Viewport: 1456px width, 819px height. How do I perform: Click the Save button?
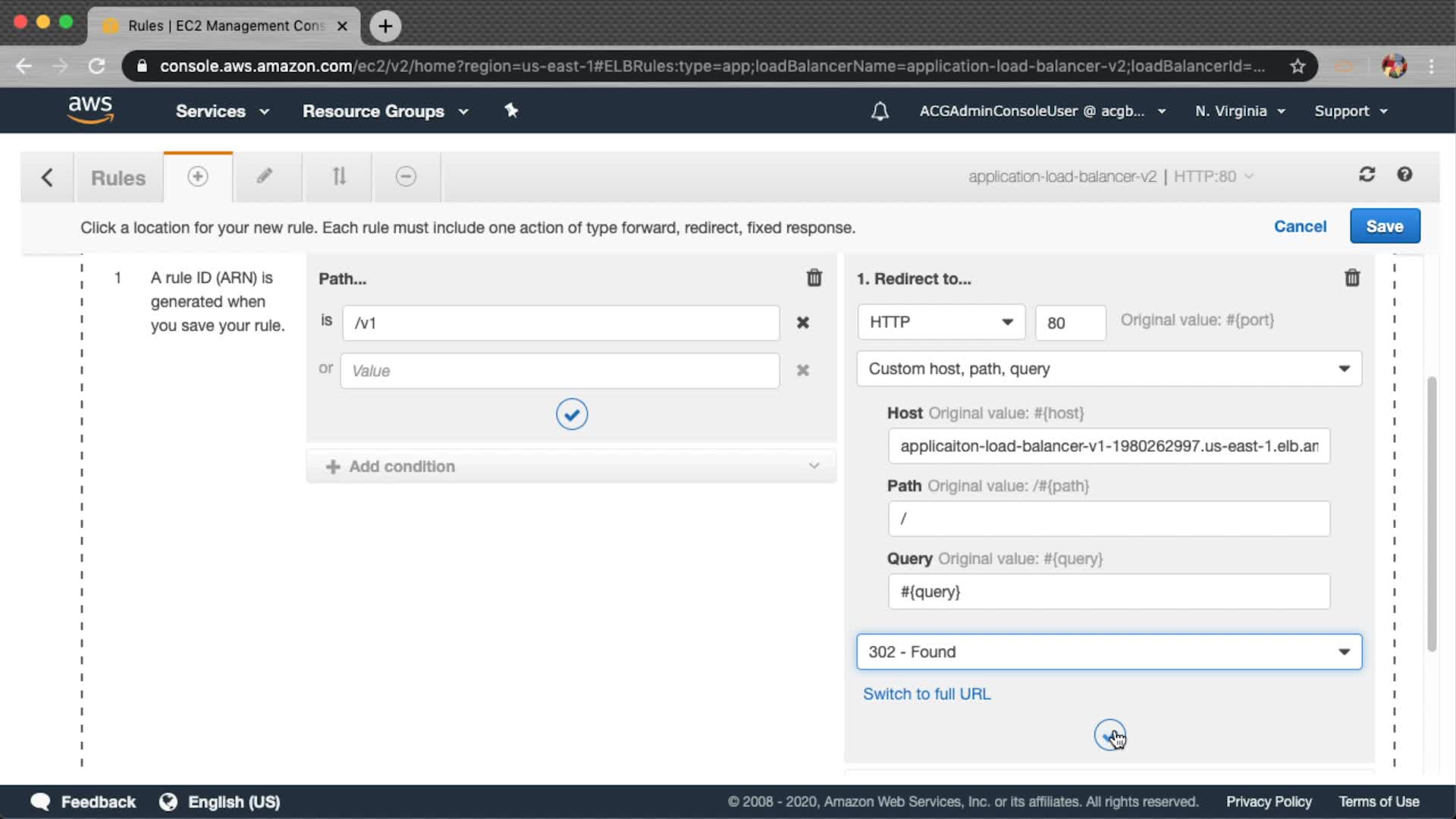coord(1384,227)
